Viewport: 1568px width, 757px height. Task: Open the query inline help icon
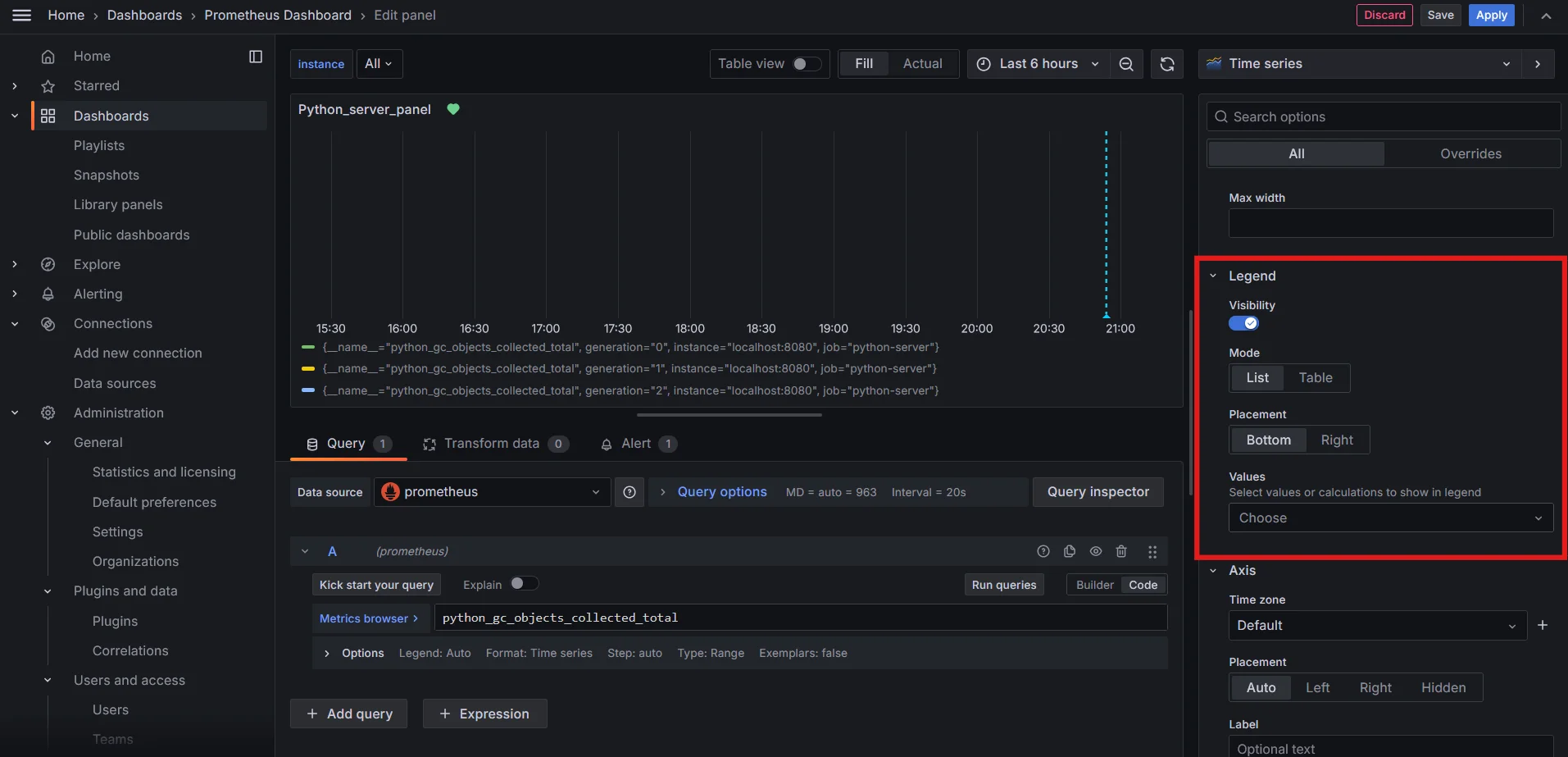pyautogui.click(x=1043, y=551)
